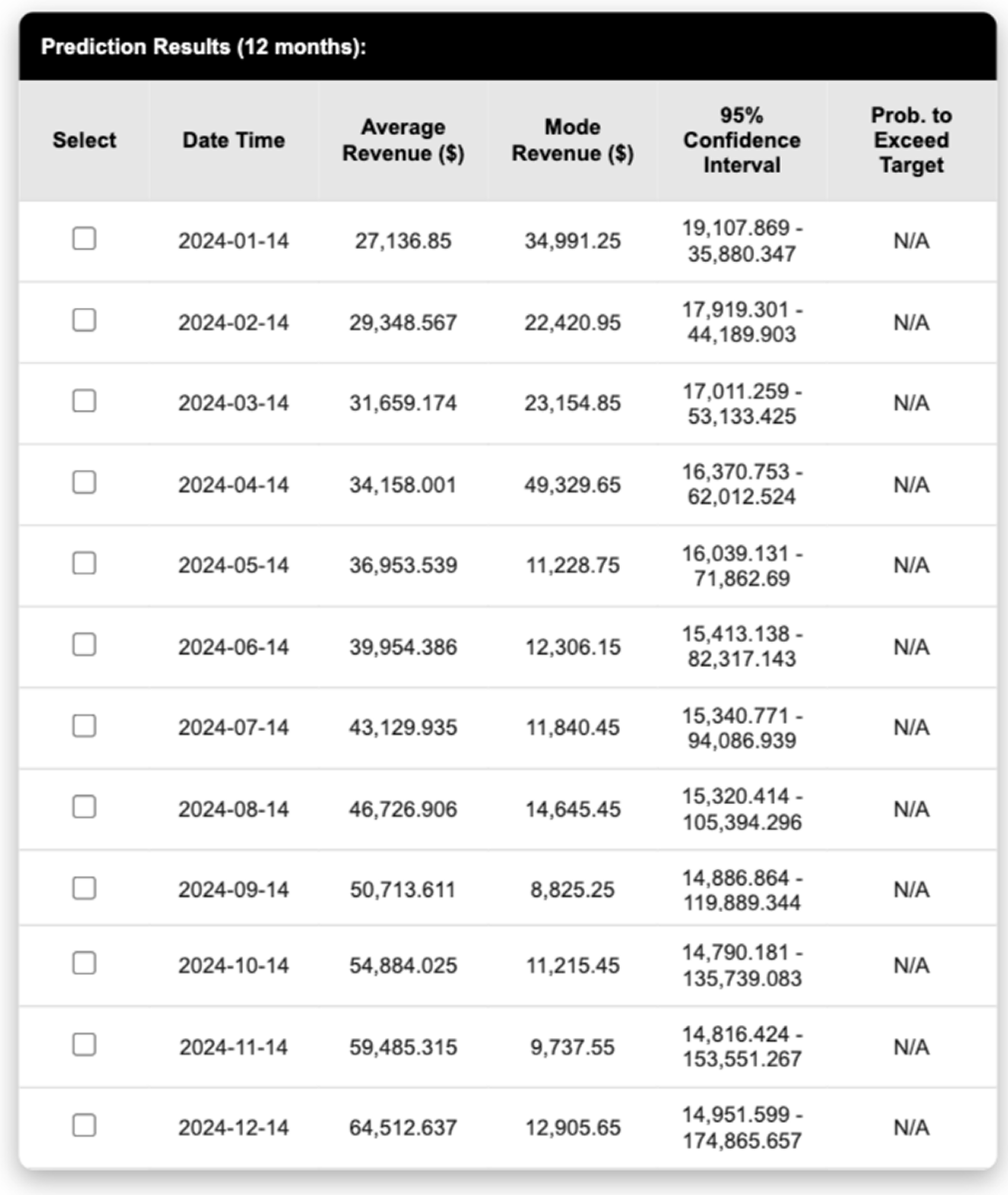The height and width of the screenshot is (1195, 1008).
Task: Click the Mode Revenue ($) header
Action: [x=573, y=141]
